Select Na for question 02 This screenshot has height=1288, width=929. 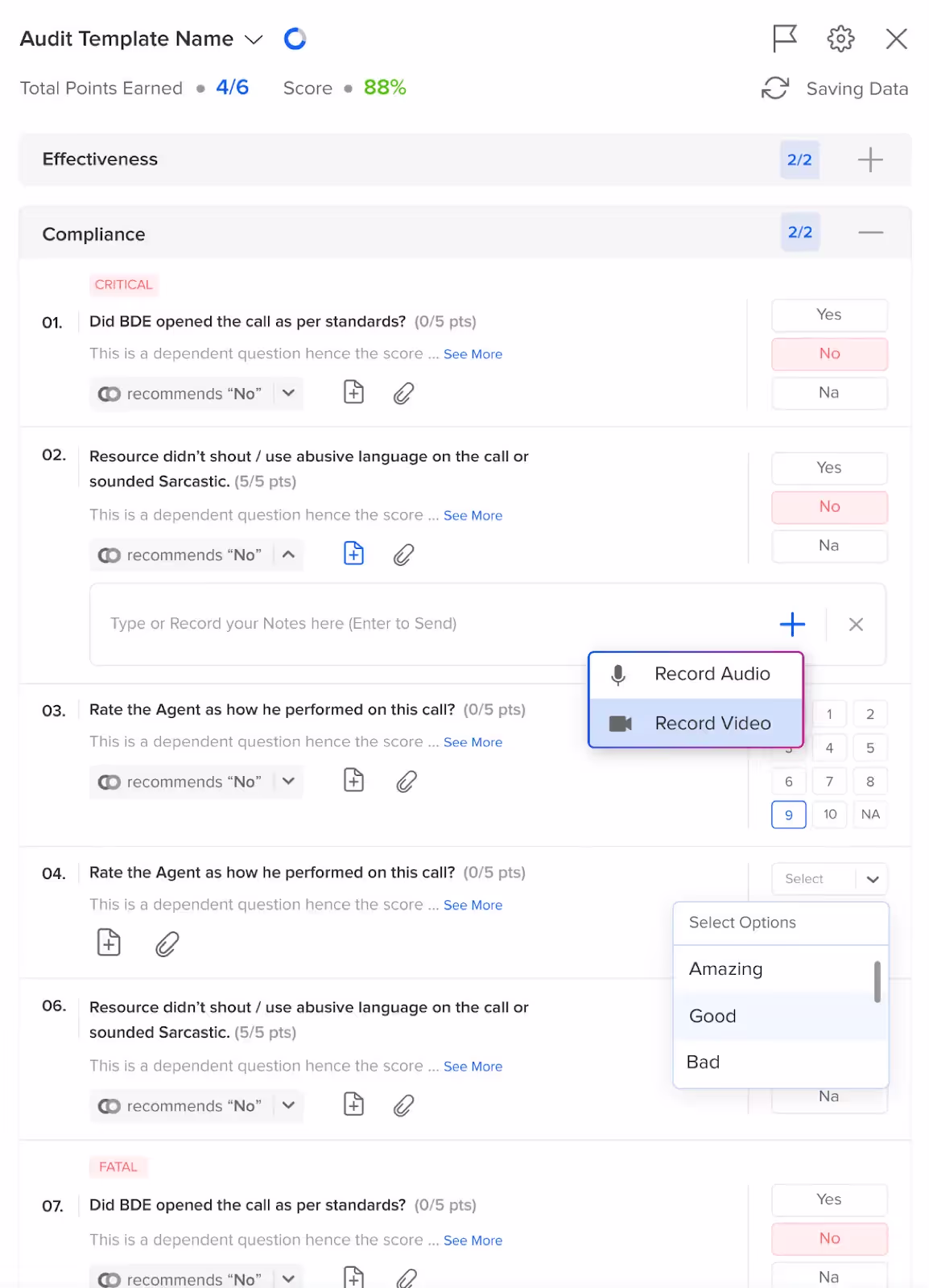tap(829, 546)
